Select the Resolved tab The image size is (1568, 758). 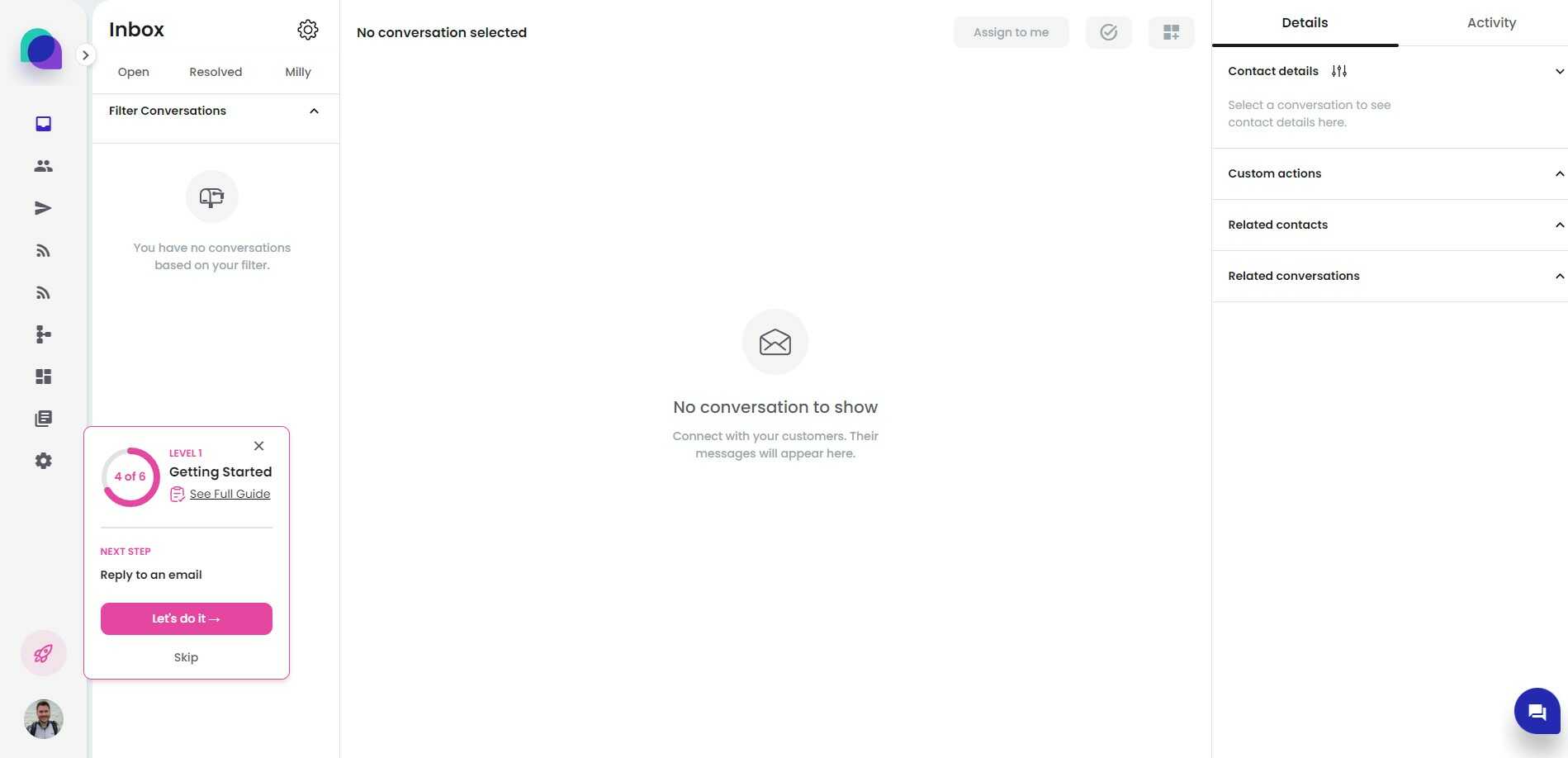click(x=216, y=72)
